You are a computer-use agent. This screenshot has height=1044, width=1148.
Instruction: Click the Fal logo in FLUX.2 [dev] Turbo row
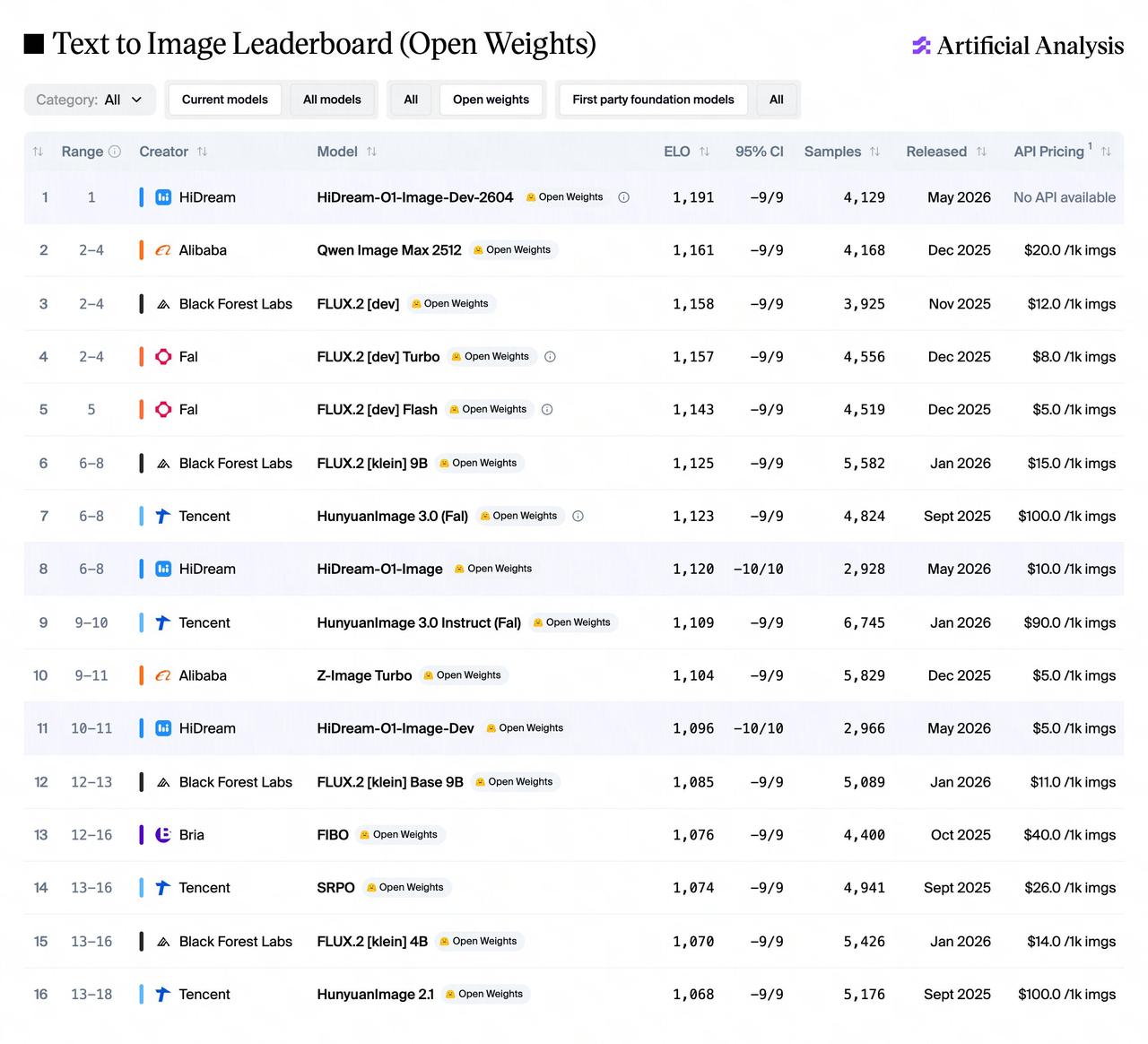tap(163, 357)
